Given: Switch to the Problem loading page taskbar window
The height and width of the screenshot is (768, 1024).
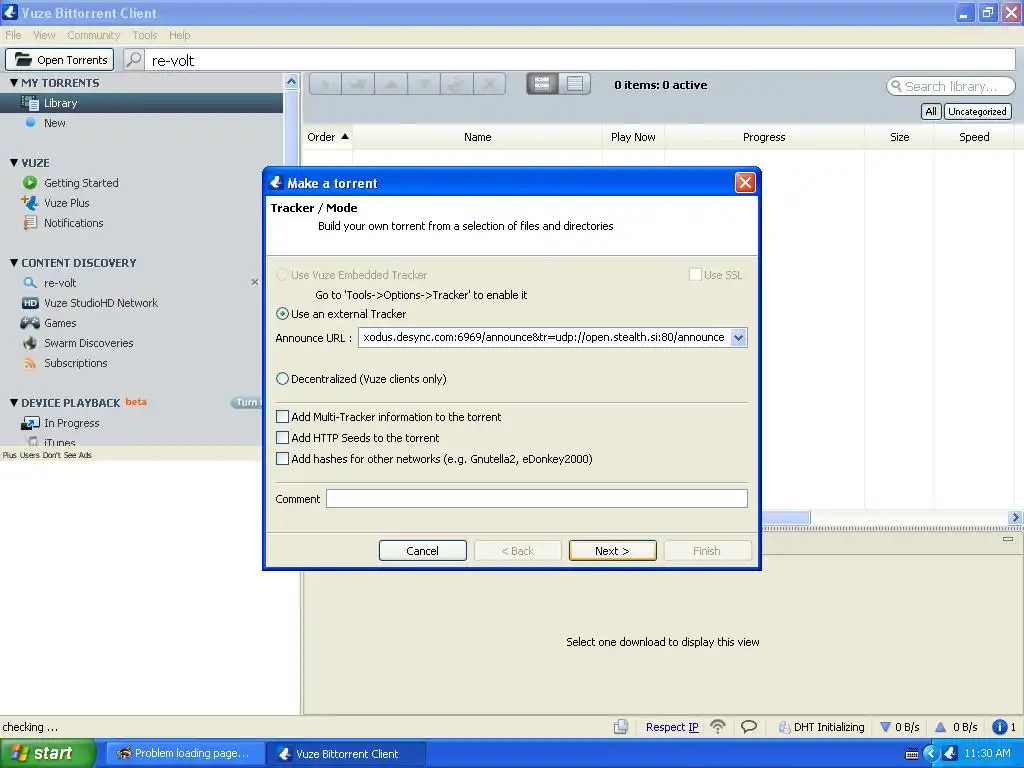Looking at the screenshot, I should (185, 754).
